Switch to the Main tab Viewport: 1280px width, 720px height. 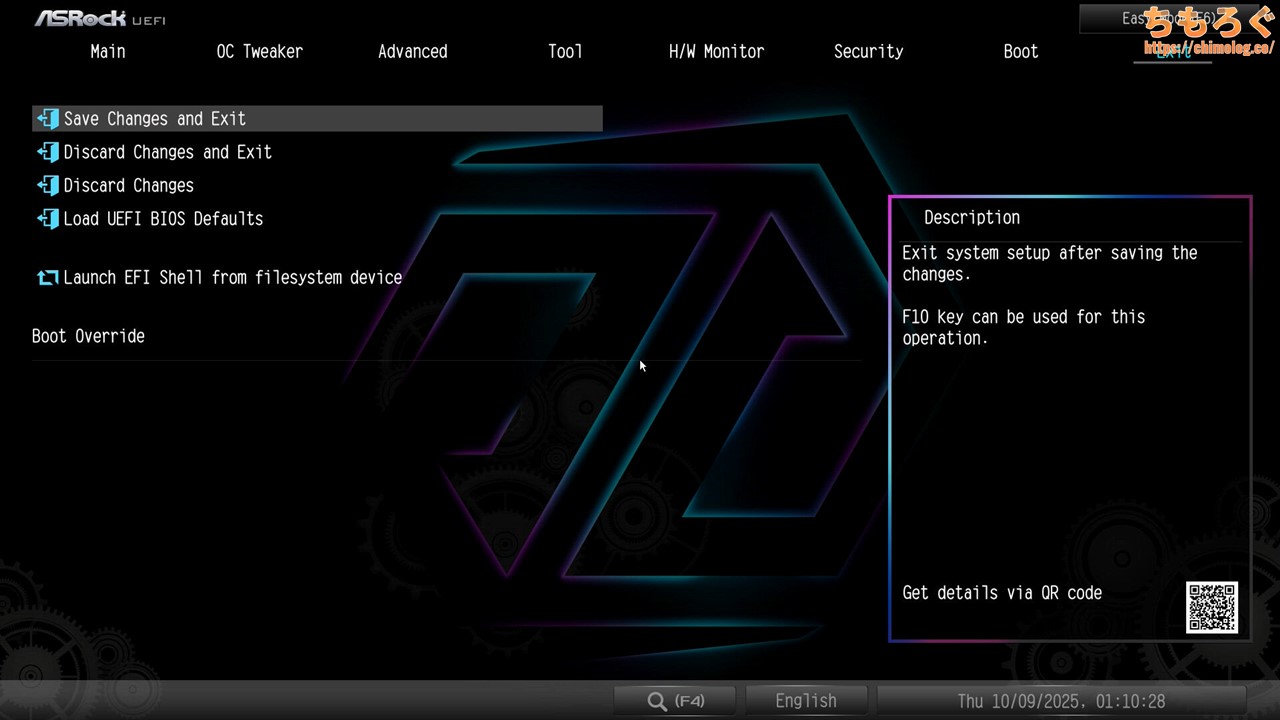coord(108,52)
